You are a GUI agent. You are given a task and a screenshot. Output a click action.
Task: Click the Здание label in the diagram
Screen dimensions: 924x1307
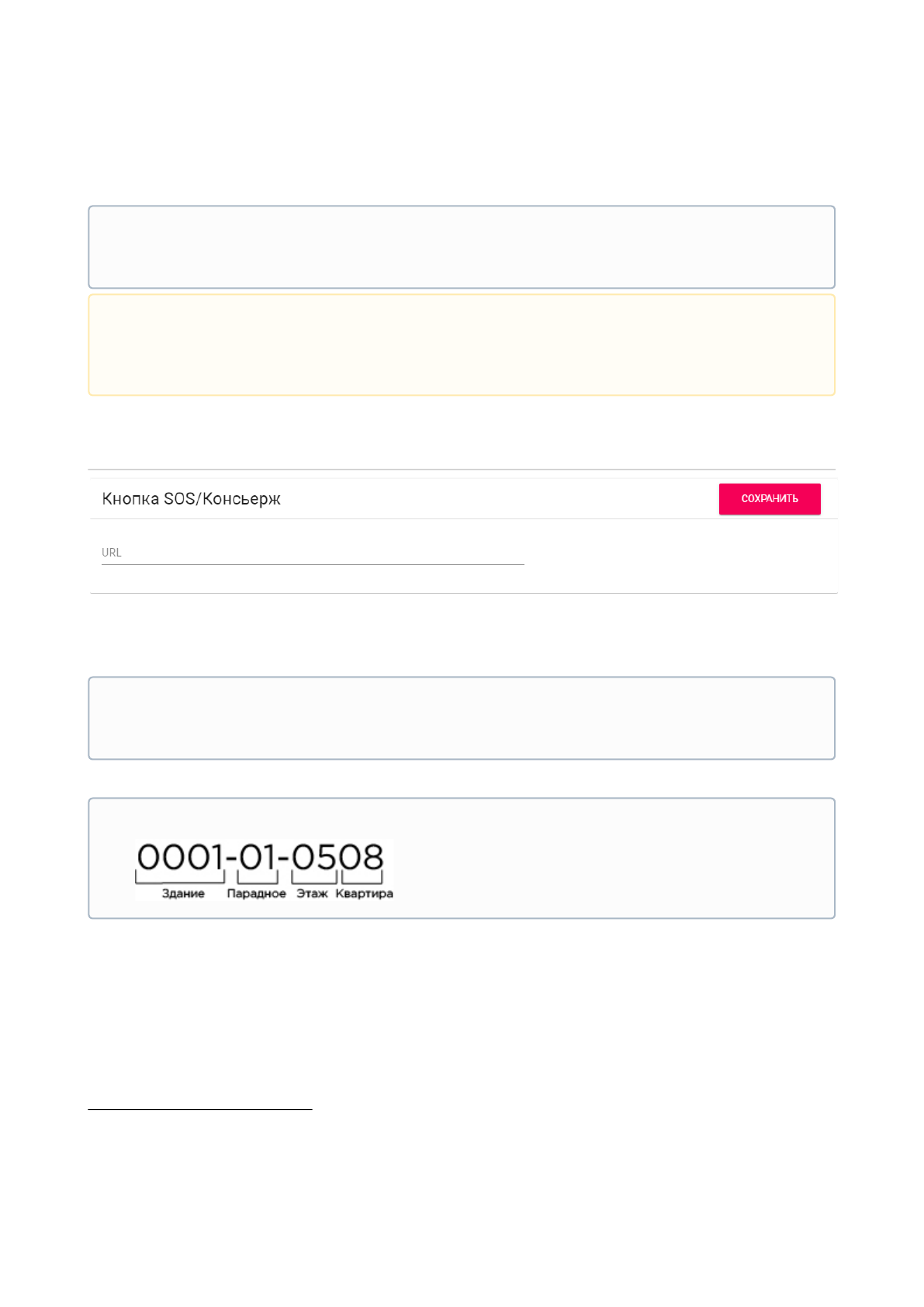tap(183, 894)
